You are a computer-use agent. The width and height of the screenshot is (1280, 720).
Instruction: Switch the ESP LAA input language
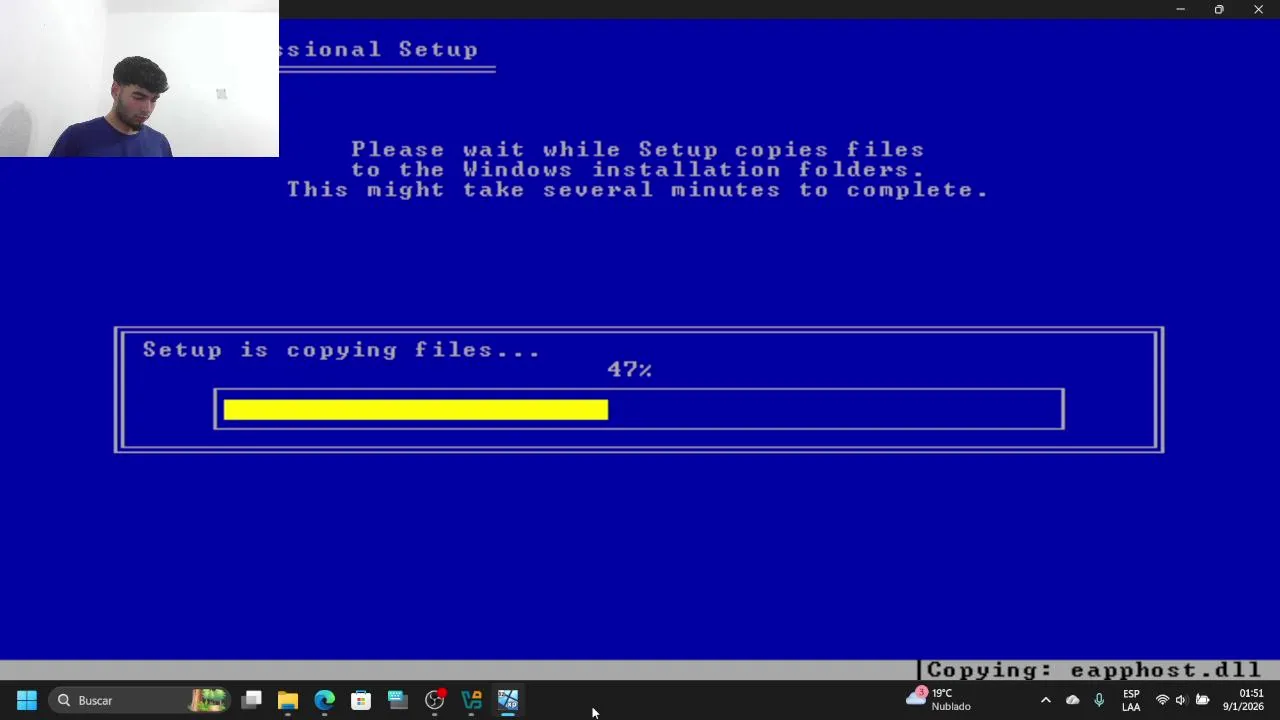[1131, 700]
